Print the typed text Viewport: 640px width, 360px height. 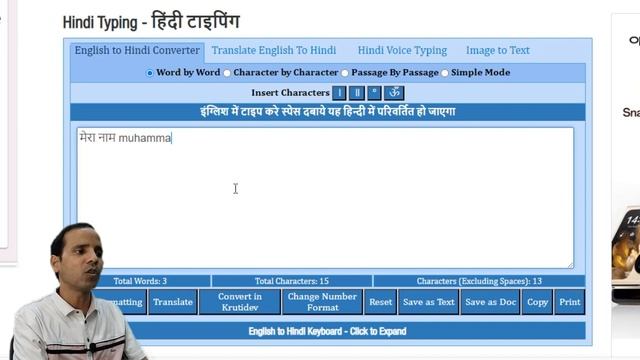pos(570,302)
